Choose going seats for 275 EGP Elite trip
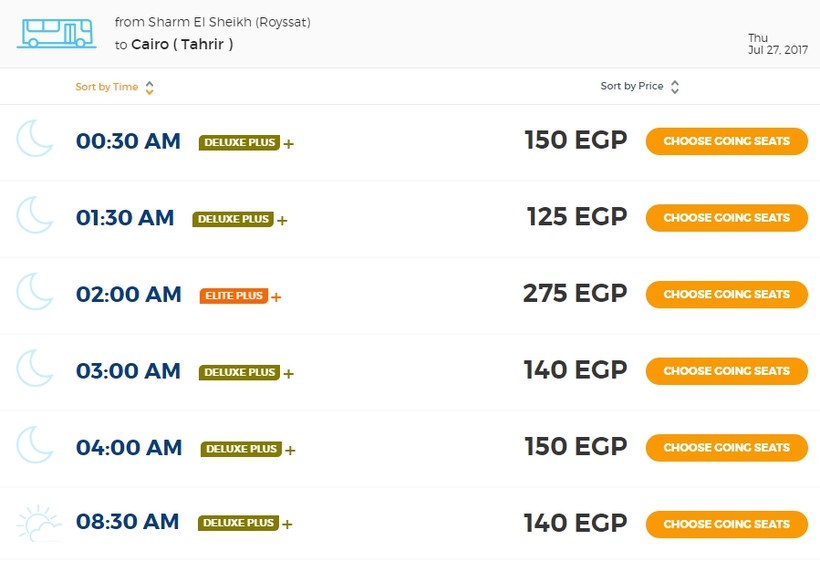The width and height of the screenshot is (820, 561). tap(726, 294)
